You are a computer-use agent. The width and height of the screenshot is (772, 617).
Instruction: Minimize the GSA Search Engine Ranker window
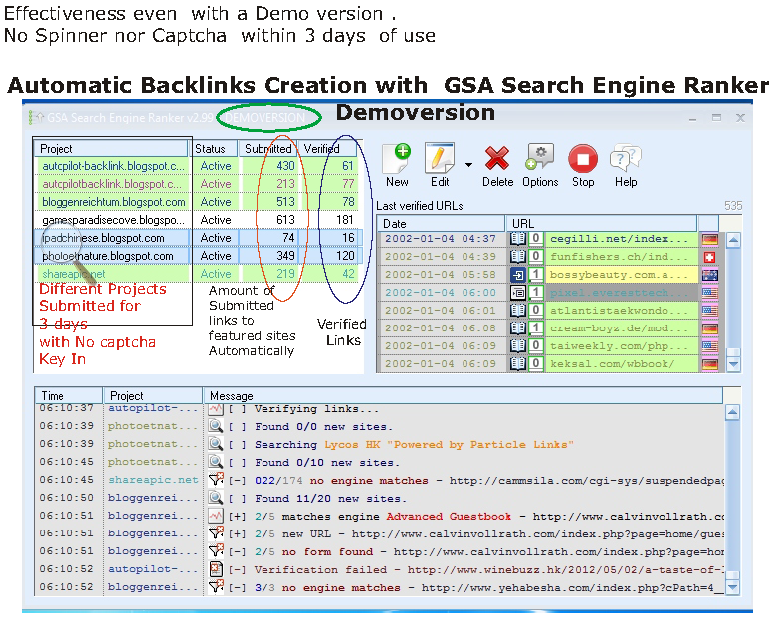tap(692, 119)
